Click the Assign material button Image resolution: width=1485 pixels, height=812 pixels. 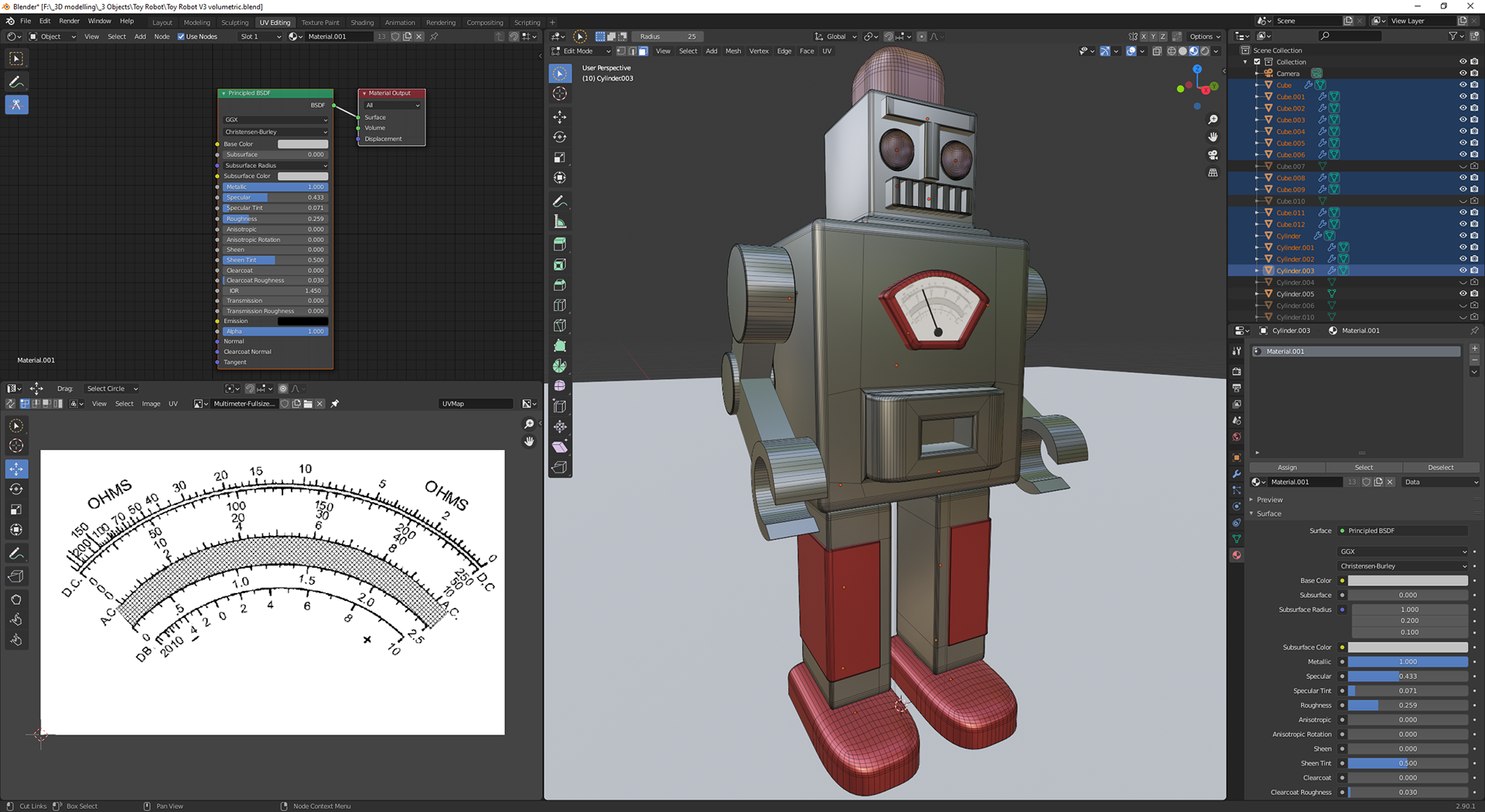1287,467
